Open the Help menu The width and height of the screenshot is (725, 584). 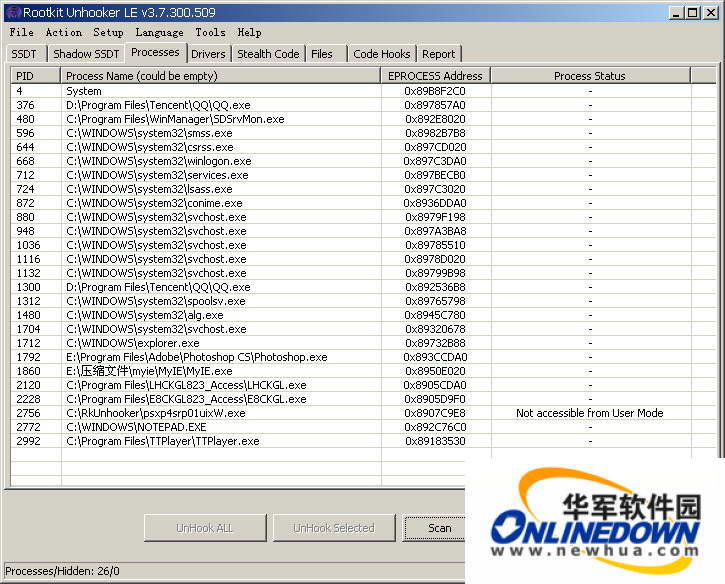tap(249, 32)
